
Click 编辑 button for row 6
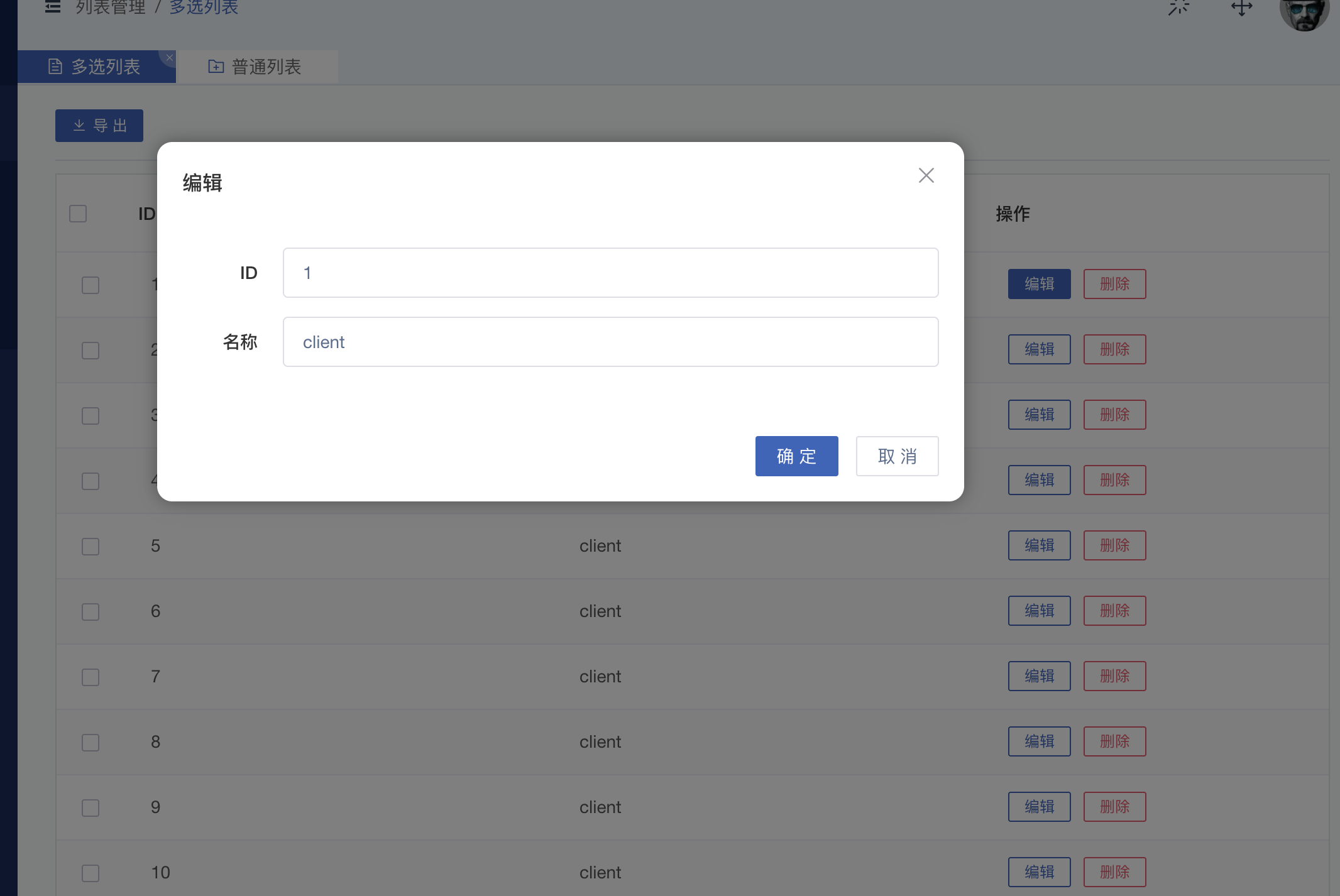(1039, 611)
